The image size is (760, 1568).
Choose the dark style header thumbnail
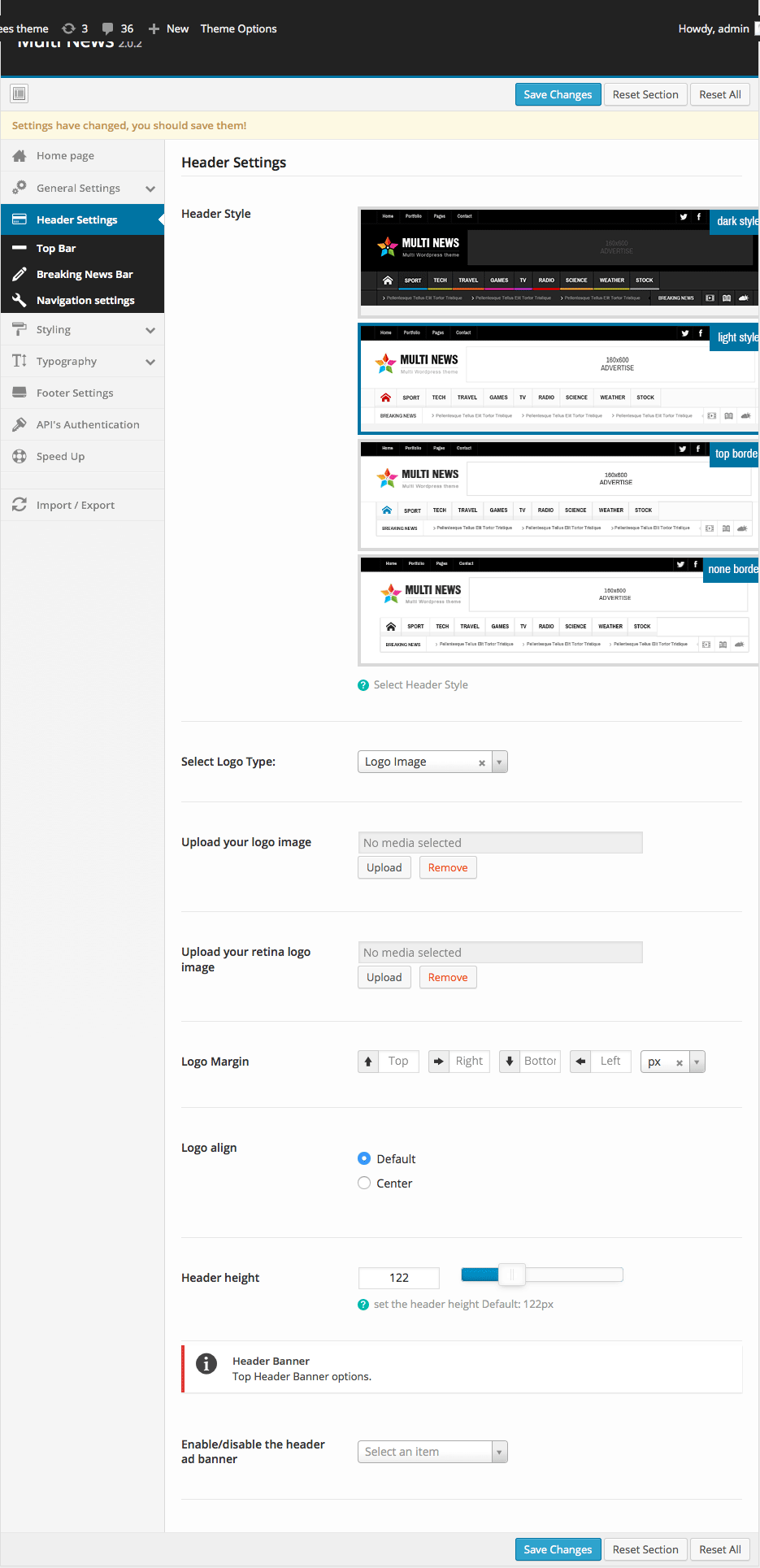[x=558, y=262]
